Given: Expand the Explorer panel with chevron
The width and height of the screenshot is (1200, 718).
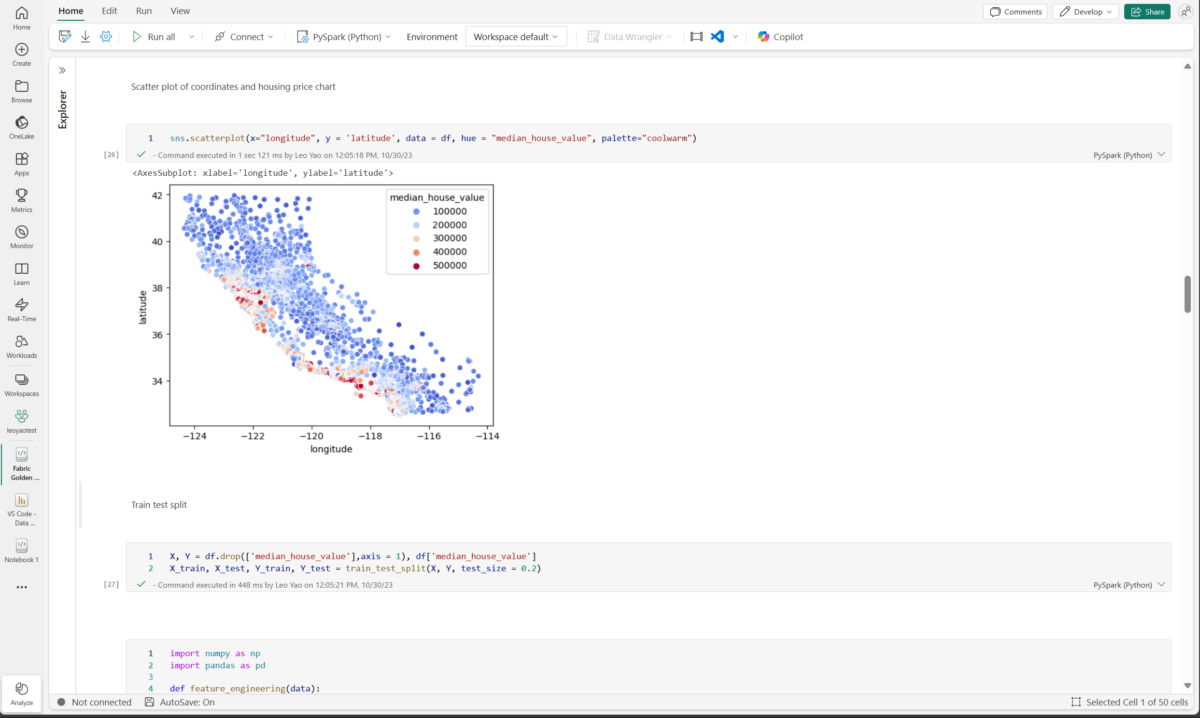Looking at the screenshot, I should (x=62, y=70).
